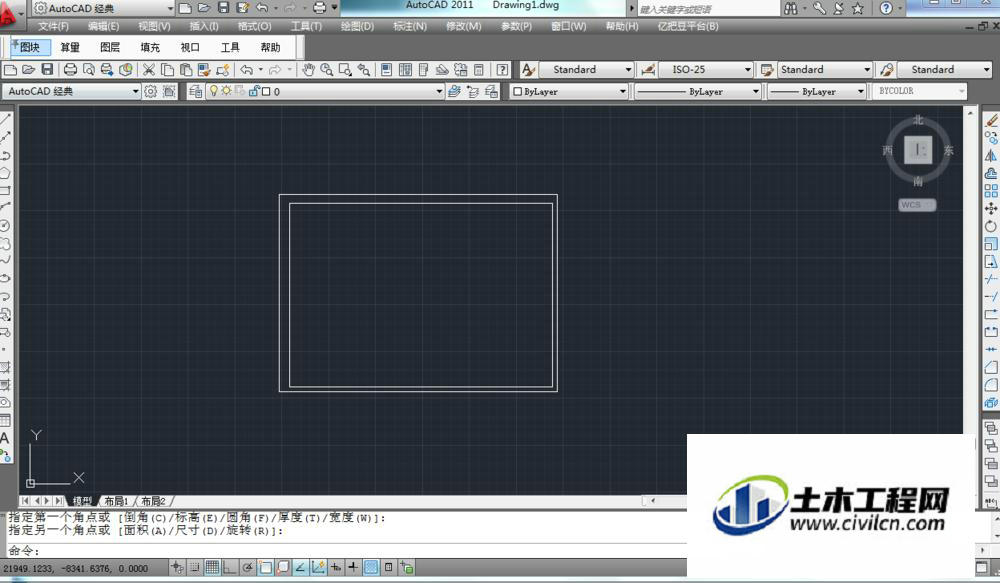Open a drawing file
This screenshot has width=1000, height=583.
point(29,70)
